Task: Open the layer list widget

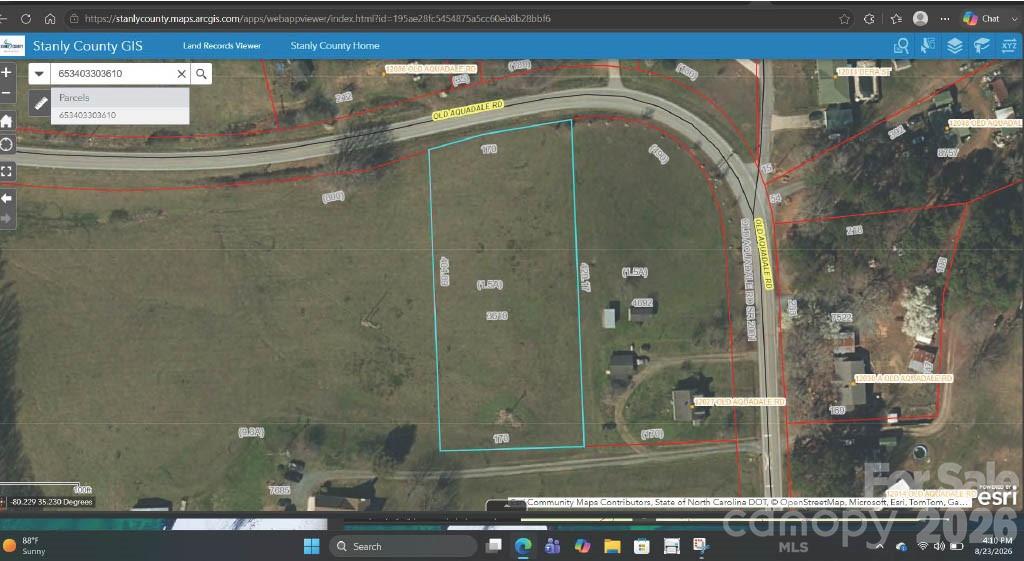Action: (955, 46)
